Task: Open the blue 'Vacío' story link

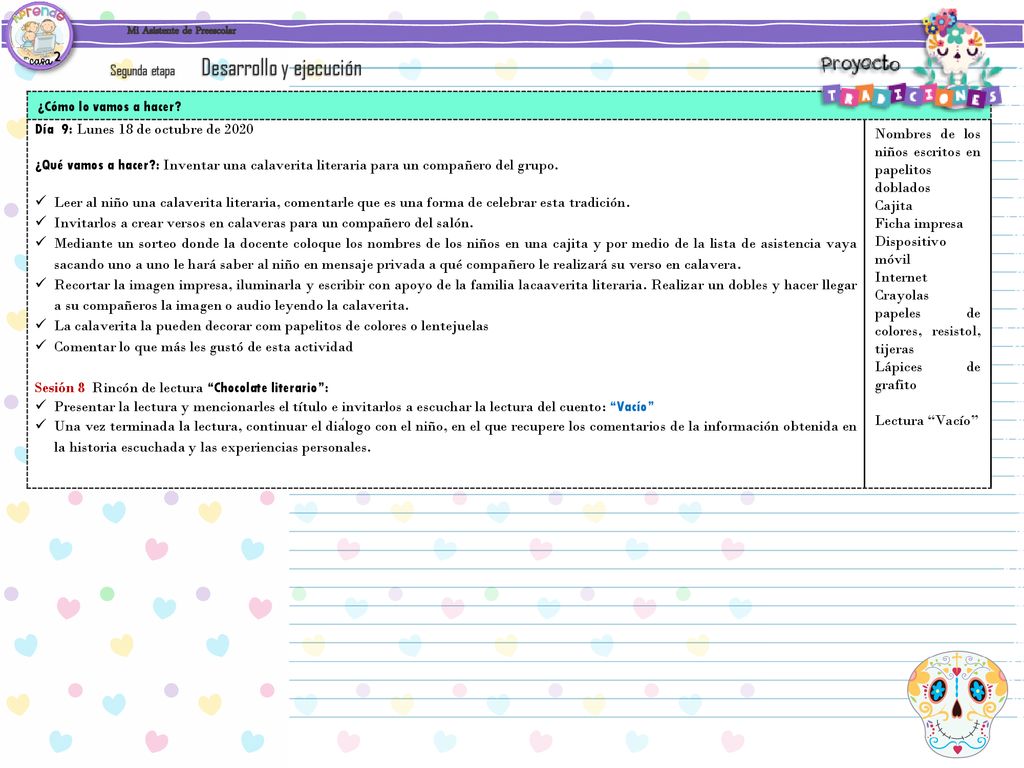Action: pos(632,407)
